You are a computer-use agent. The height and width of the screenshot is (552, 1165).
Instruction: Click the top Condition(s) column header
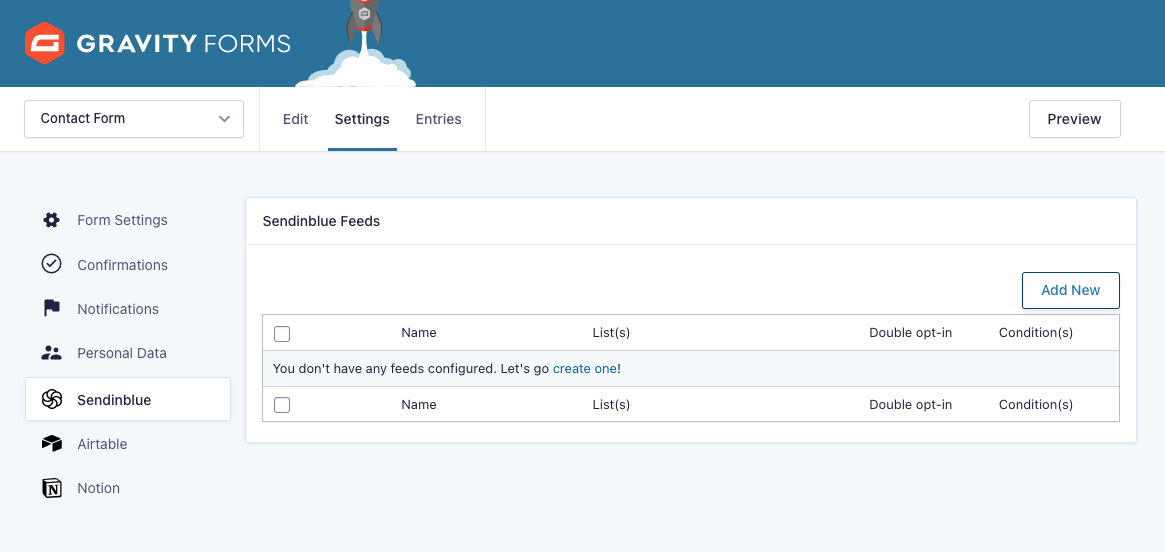coord(1036,333)
